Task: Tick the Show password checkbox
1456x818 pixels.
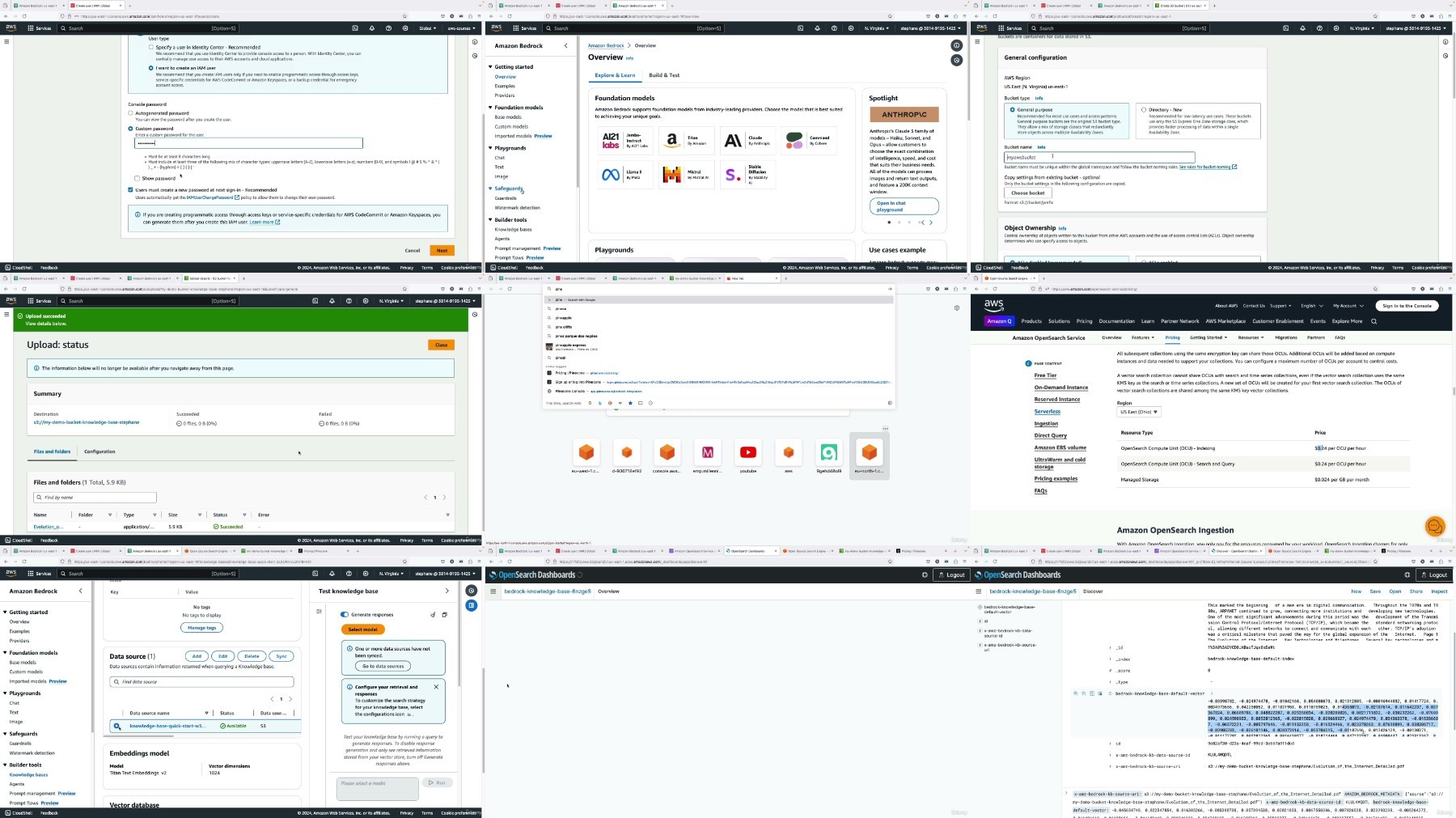Action: click(137, 178)
